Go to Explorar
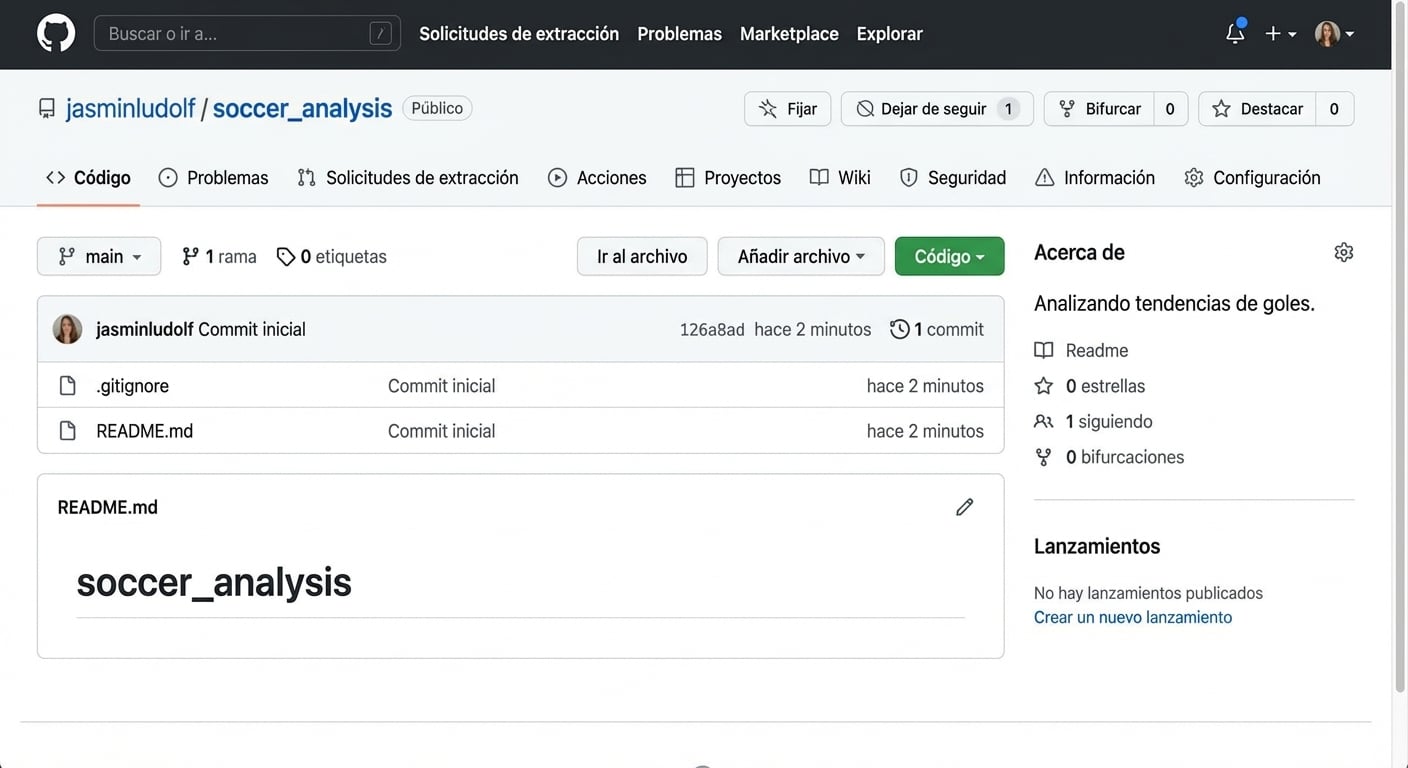Image resolution: width=1408 pixels, height=768 pixels. click(x=889, y=34)
